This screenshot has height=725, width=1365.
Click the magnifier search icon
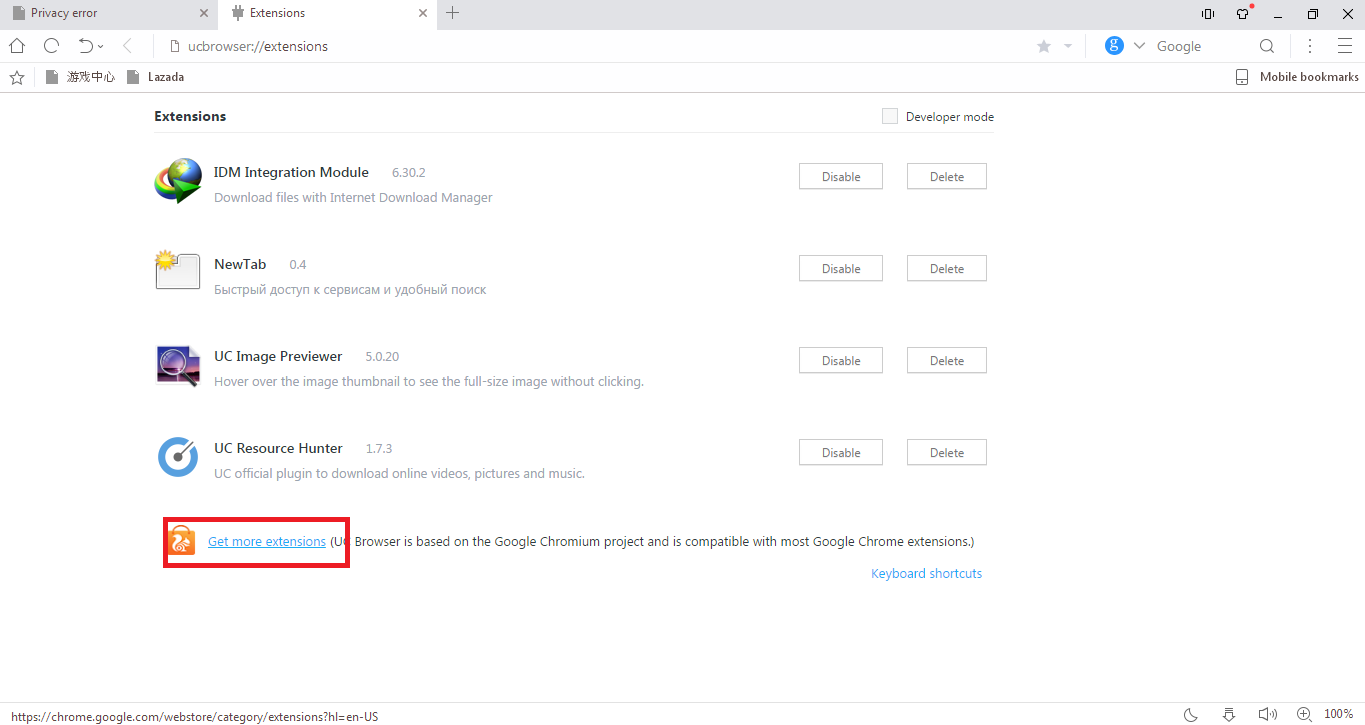click(1267, 46)
